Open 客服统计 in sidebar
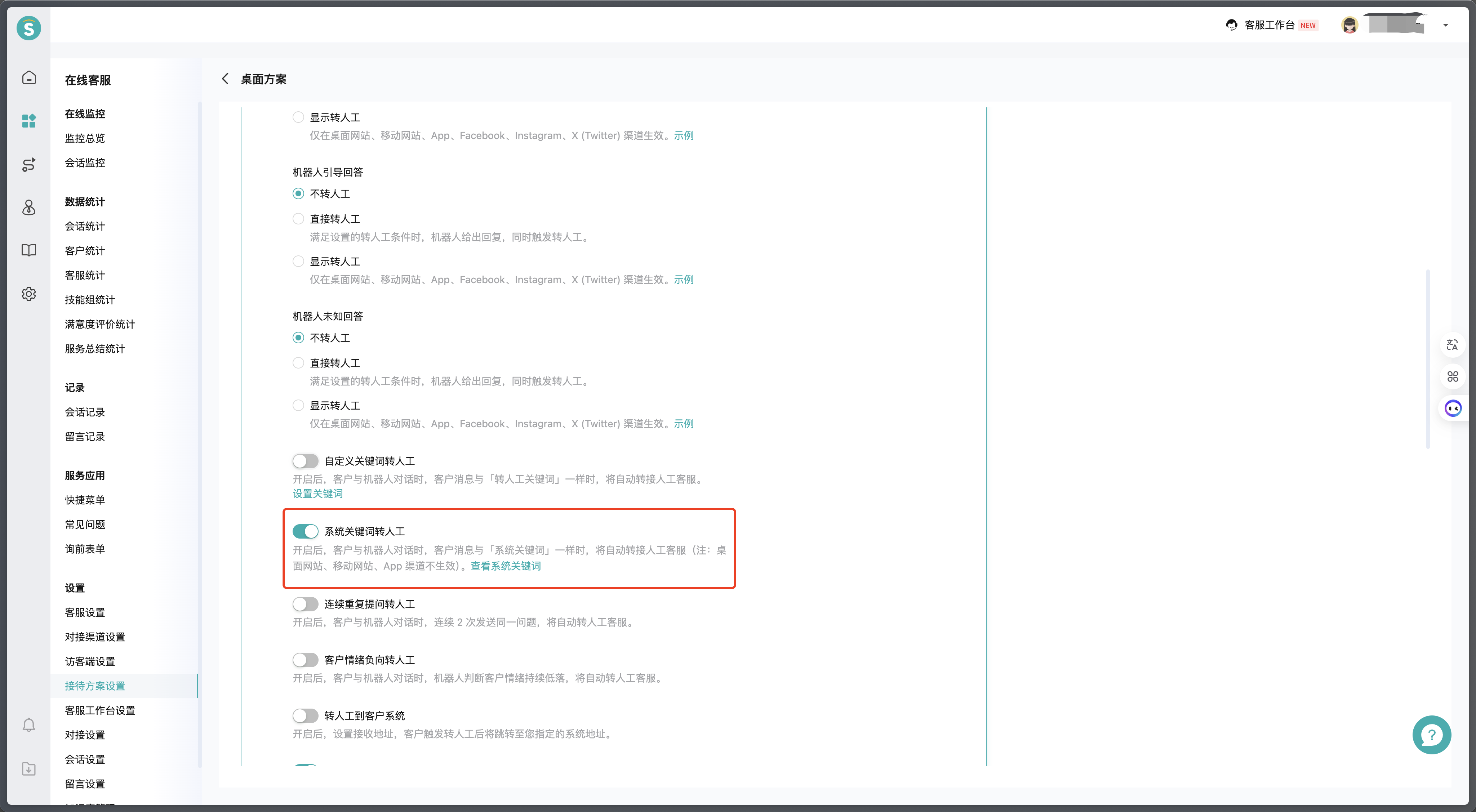Viewport: 1476px width, 812px height. (x=85, y=276)
